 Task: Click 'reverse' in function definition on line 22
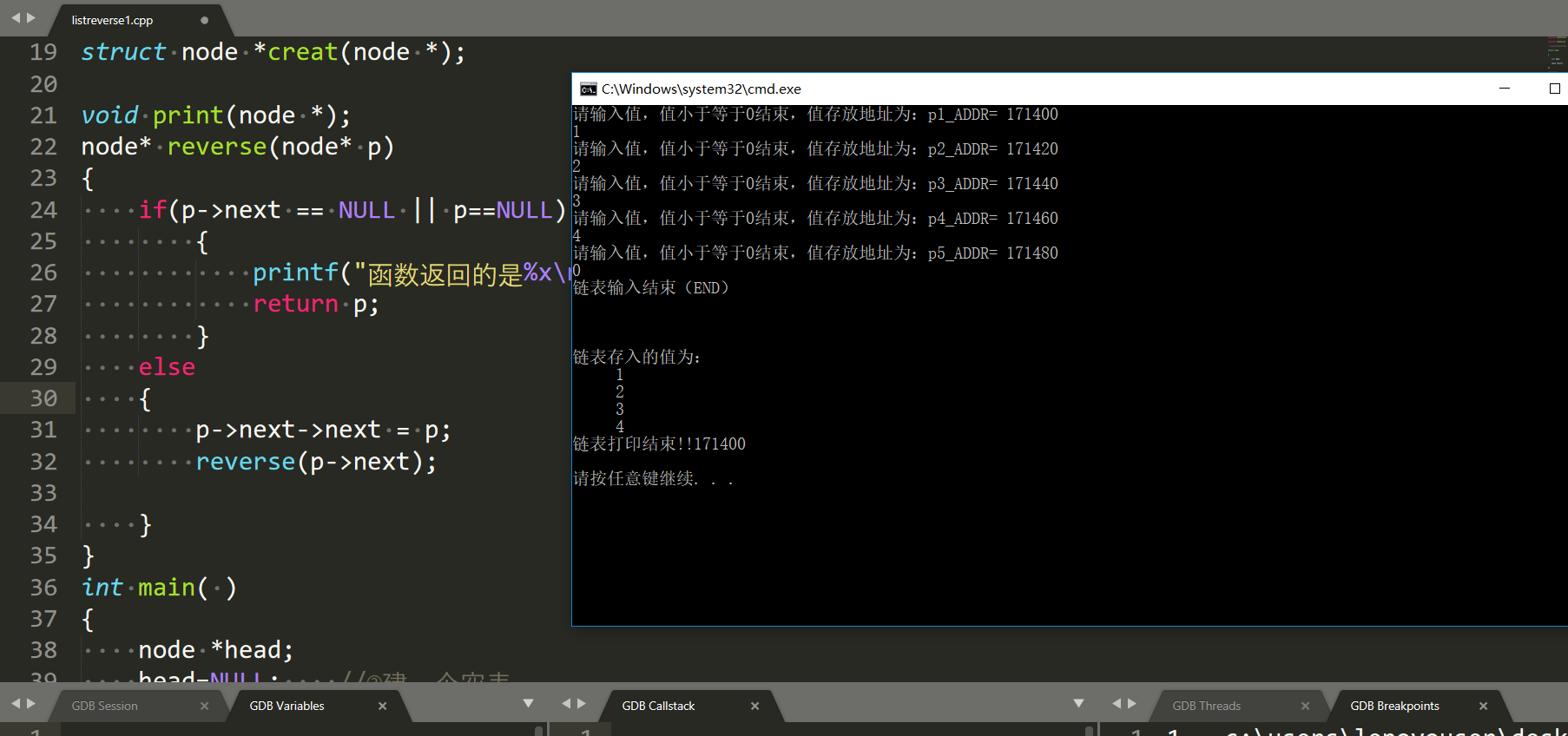coord(217,147)
